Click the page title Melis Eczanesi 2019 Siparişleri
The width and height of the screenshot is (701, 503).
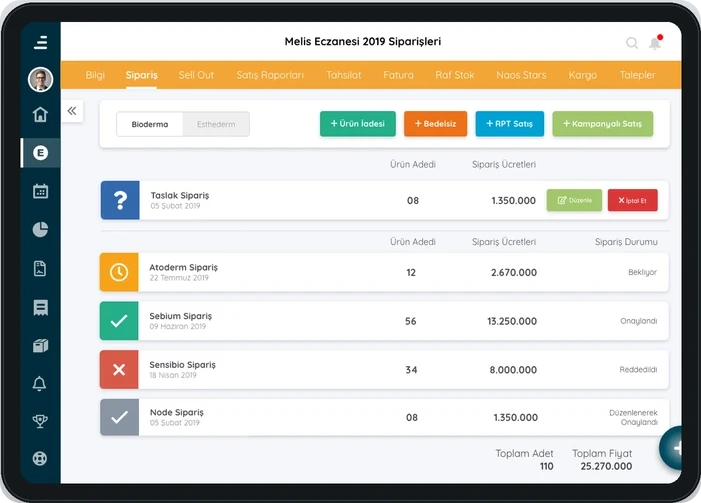pos(363,42)
